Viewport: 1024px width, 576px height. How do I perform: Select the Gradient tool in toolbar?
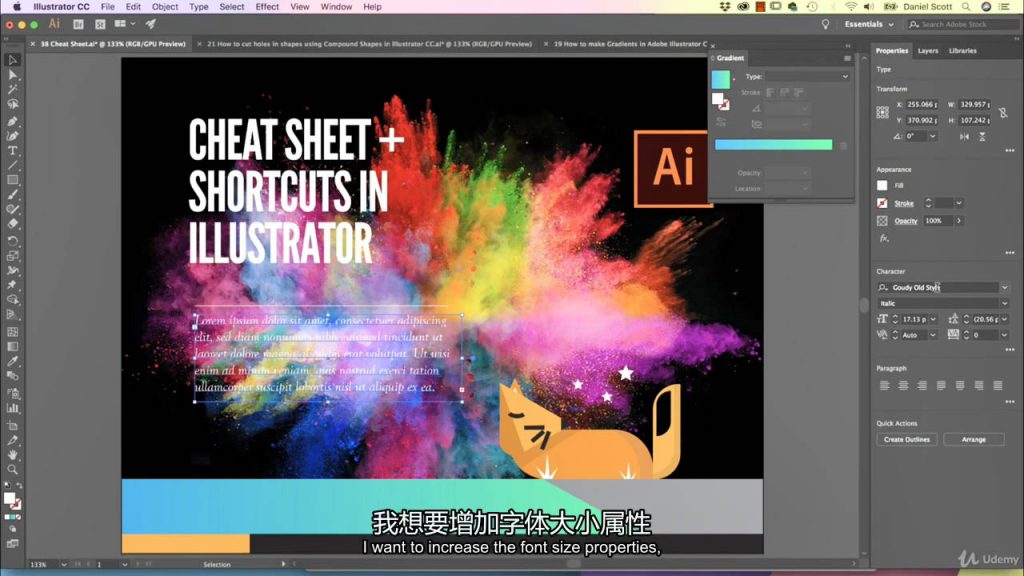[12, 347]
